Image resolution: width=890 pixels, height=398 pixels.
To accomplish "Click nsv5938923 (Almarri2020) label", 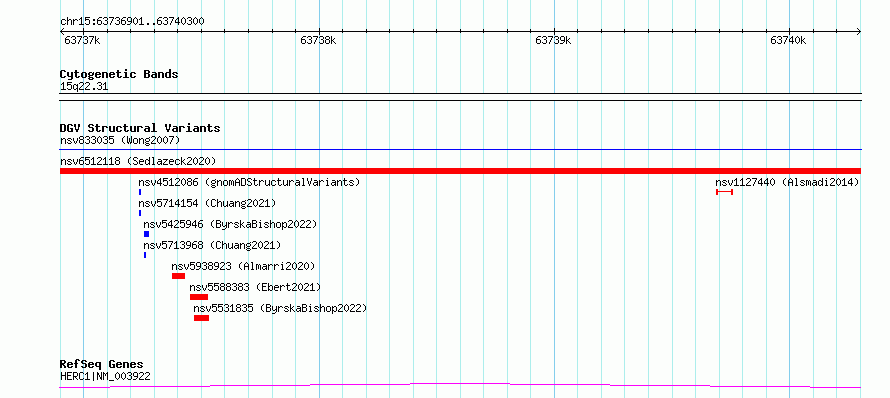I will 243,266.
